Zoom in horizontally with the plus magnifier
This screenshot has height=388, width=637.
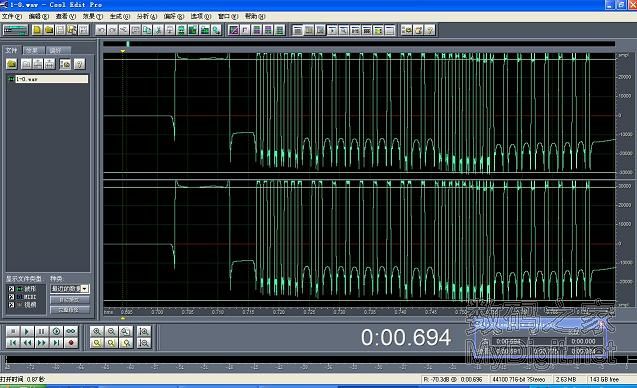[x=97, y=332]
